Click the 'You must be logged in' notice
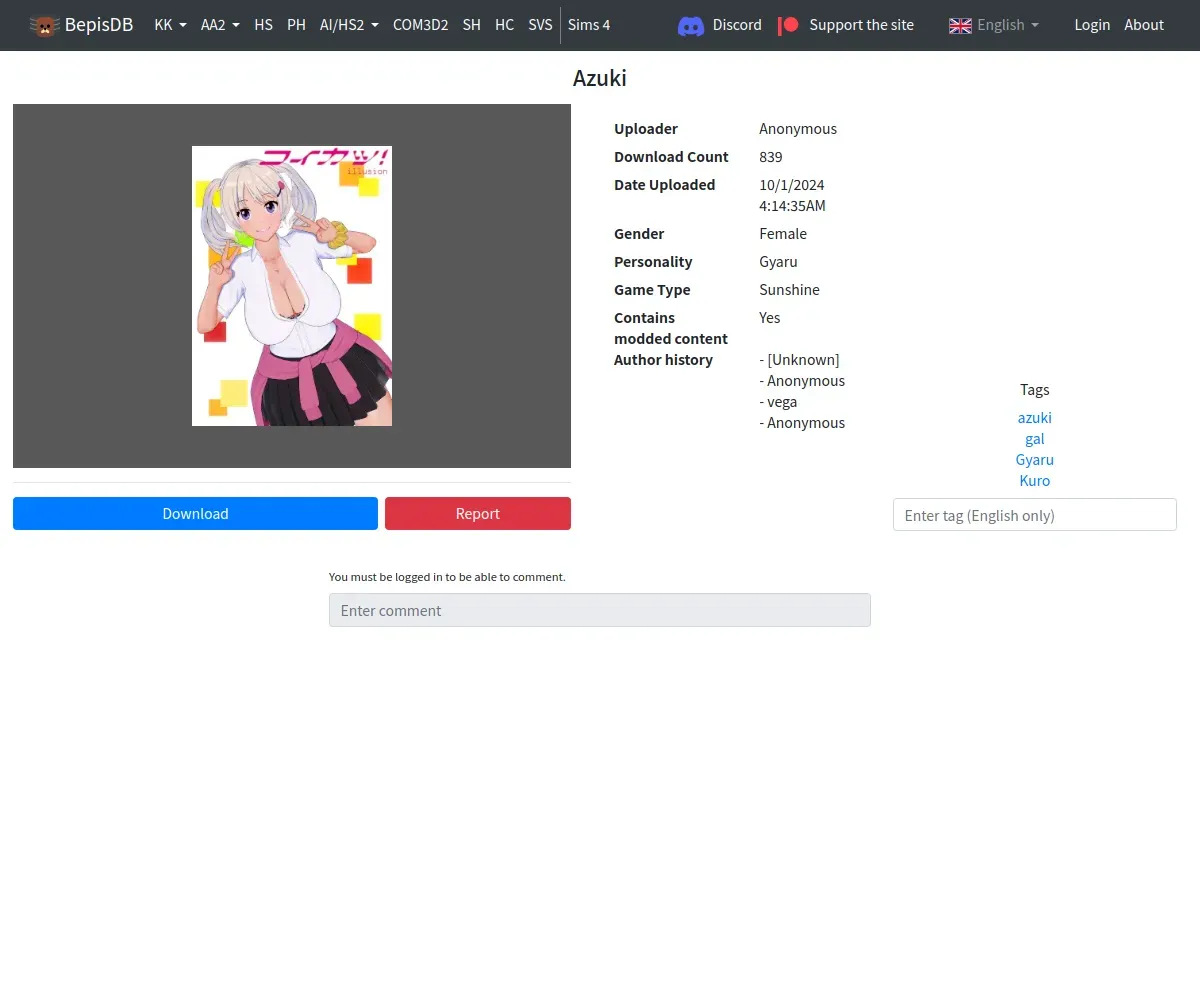Screen dimensions: 1200x1000 [x=447, y=577]
